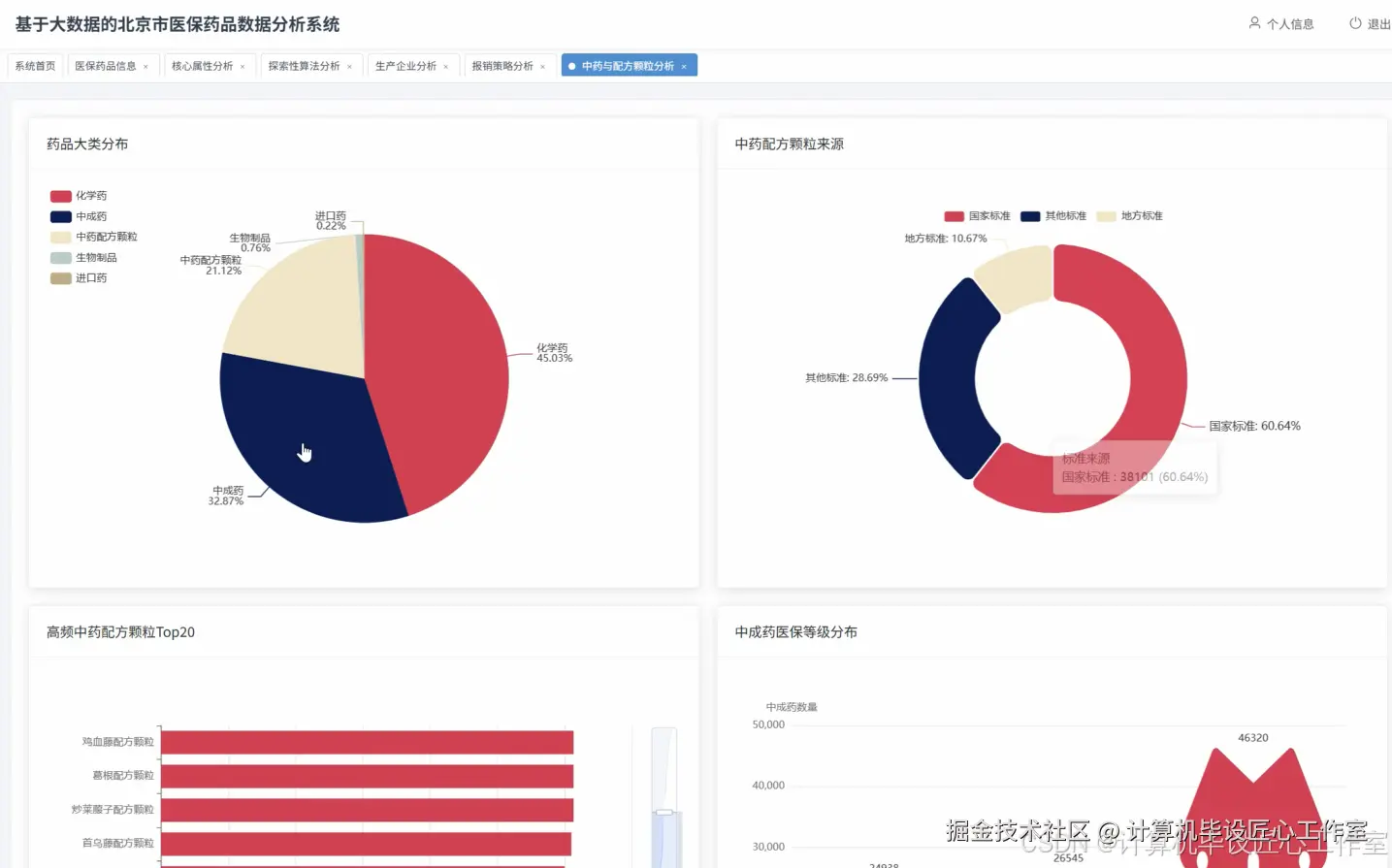
Task: Click the 中药配方颗粒来源 card title
Action: coord(789,144)
